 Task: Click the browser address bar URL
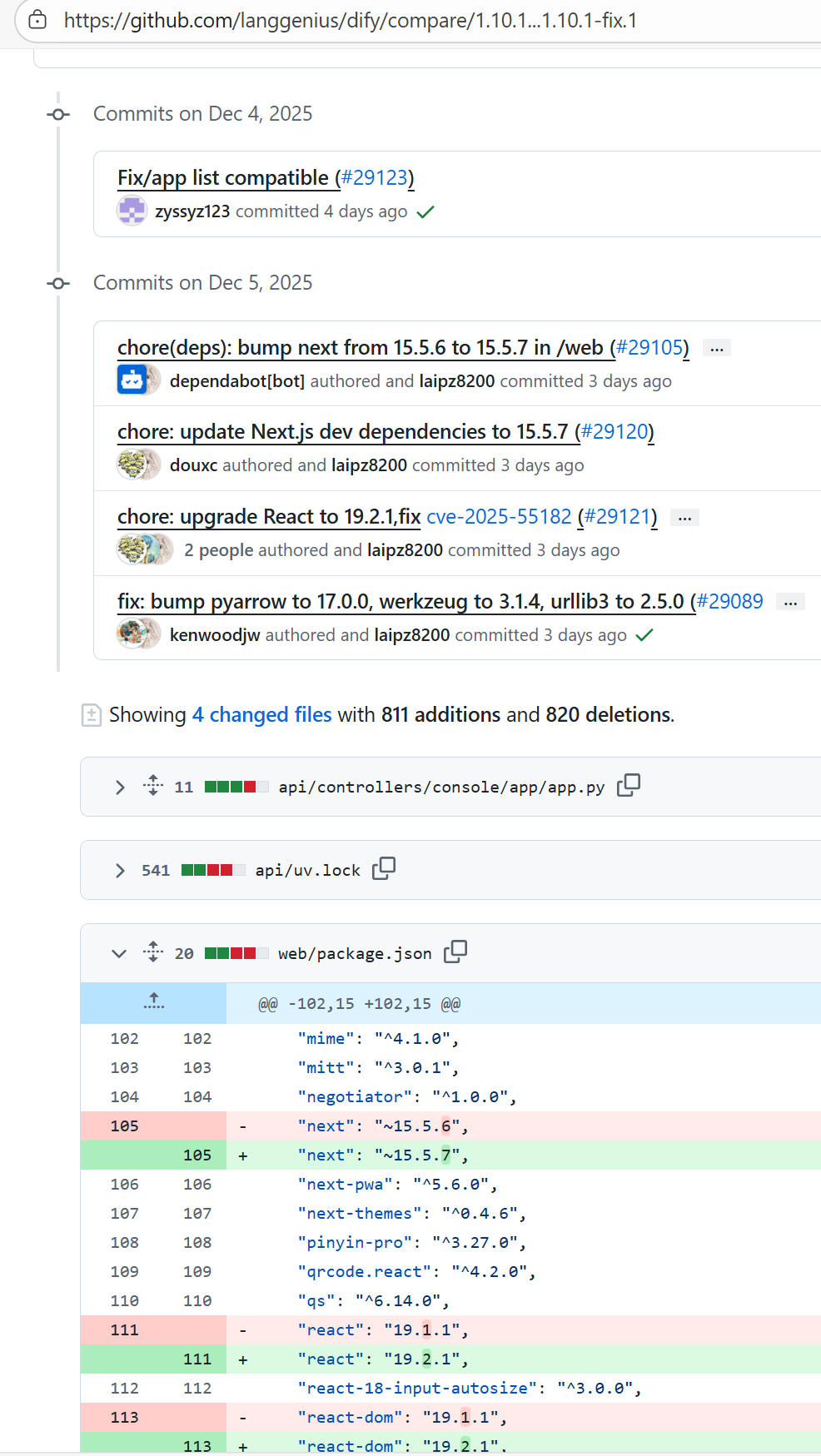click(x=350, y=20)
